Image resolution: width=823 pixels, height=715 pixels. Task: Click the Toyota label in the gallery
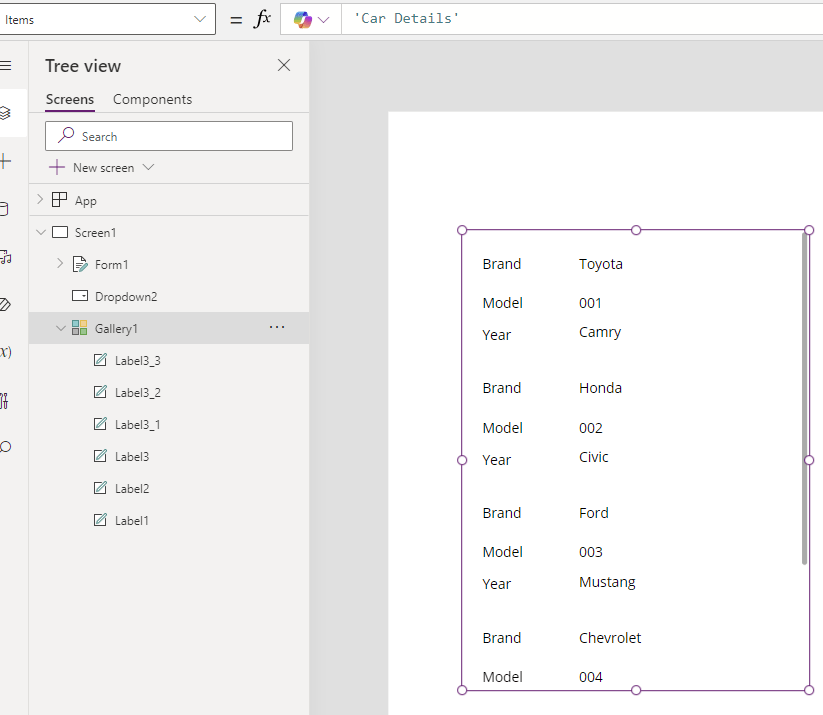[600, 264]
